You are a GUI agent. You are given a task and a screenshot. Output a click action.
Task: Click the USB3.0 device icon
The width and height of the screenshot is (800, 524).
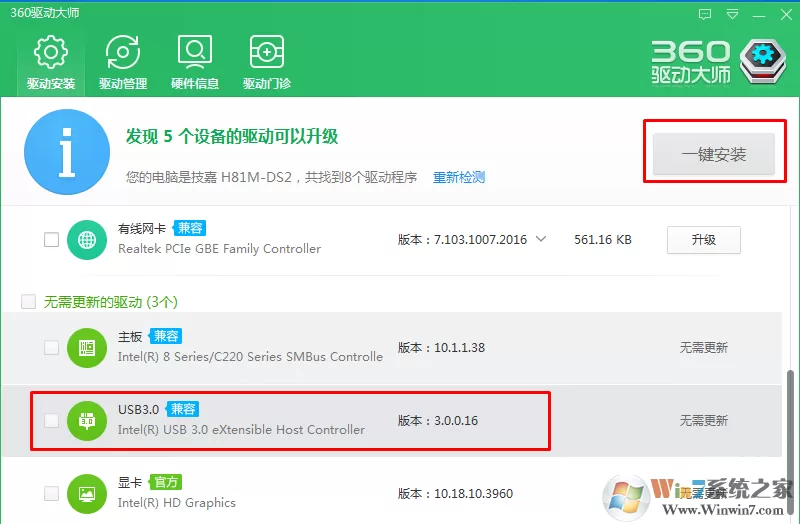[x=87, y=421]
